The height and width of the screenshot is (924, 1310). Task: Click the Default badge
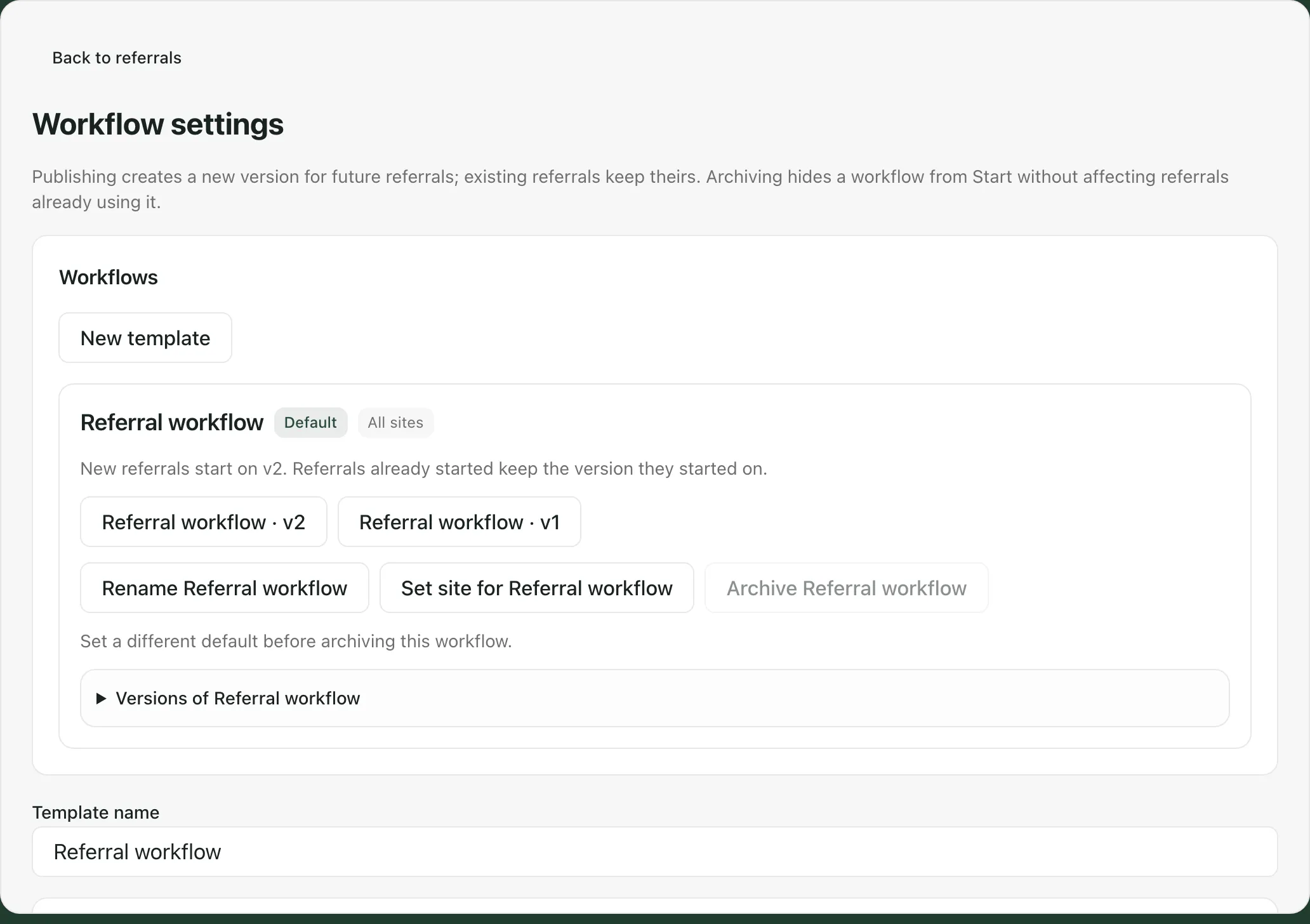coord(310,423)
